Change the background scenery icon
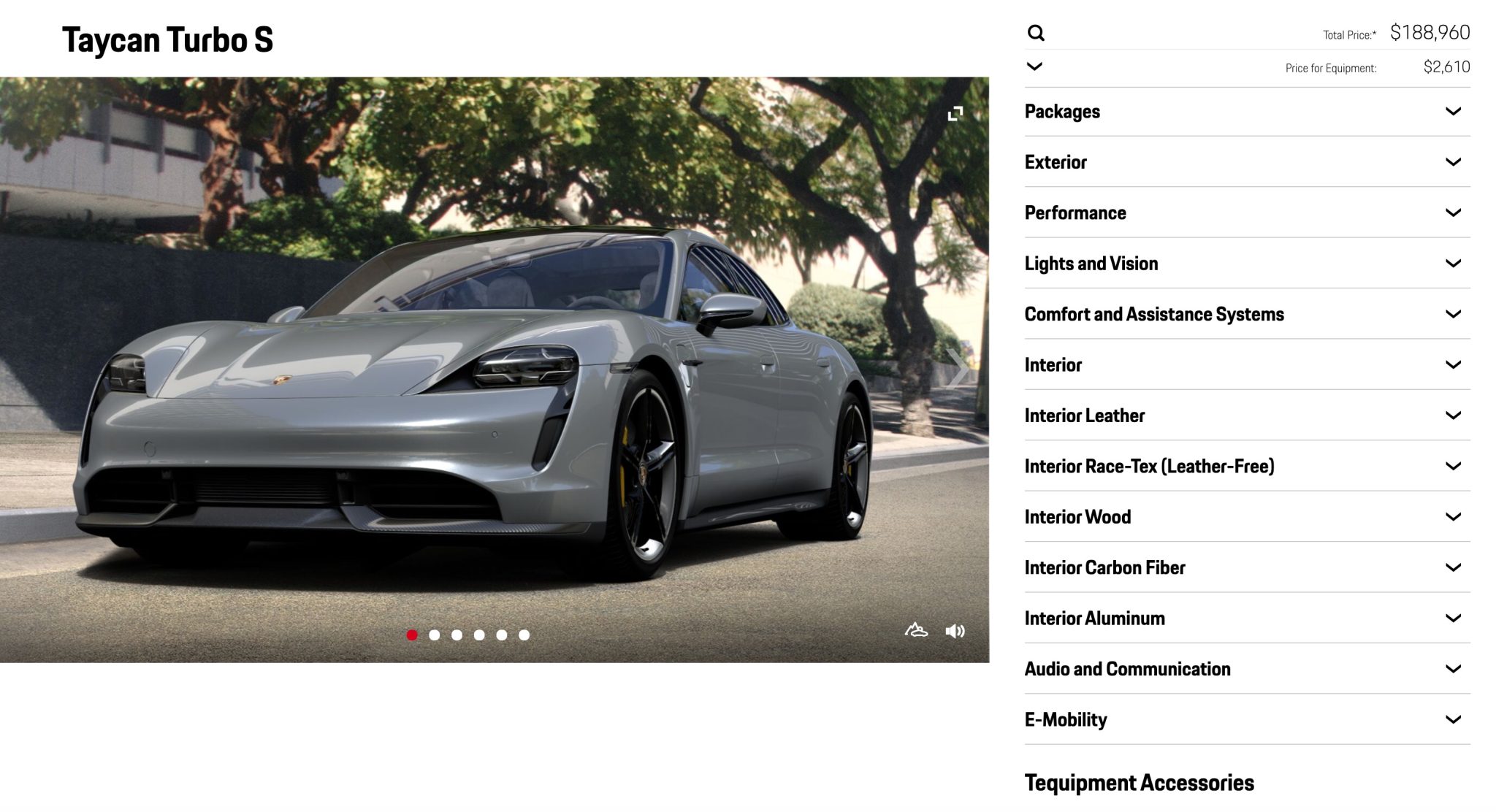 (x=916, y=630)
